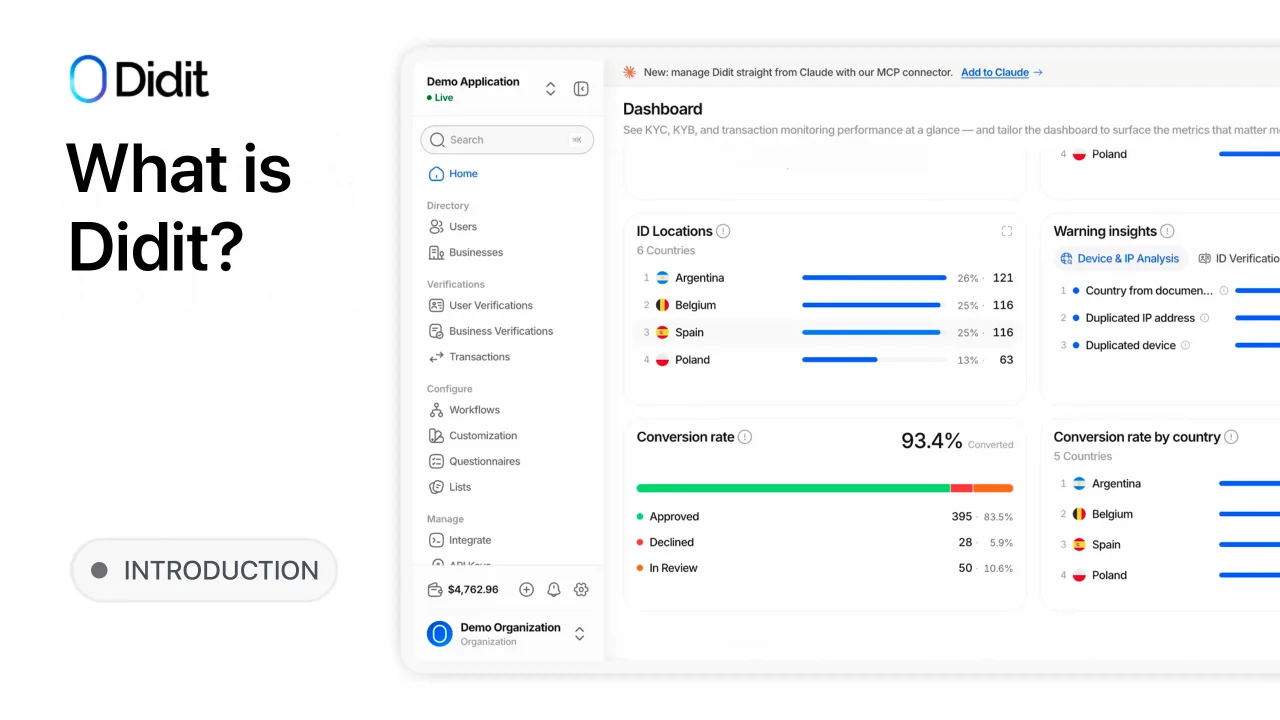Open Users in the Directory section
The height and width of the screenshot is (720, 1280).
tap(507, 227)
